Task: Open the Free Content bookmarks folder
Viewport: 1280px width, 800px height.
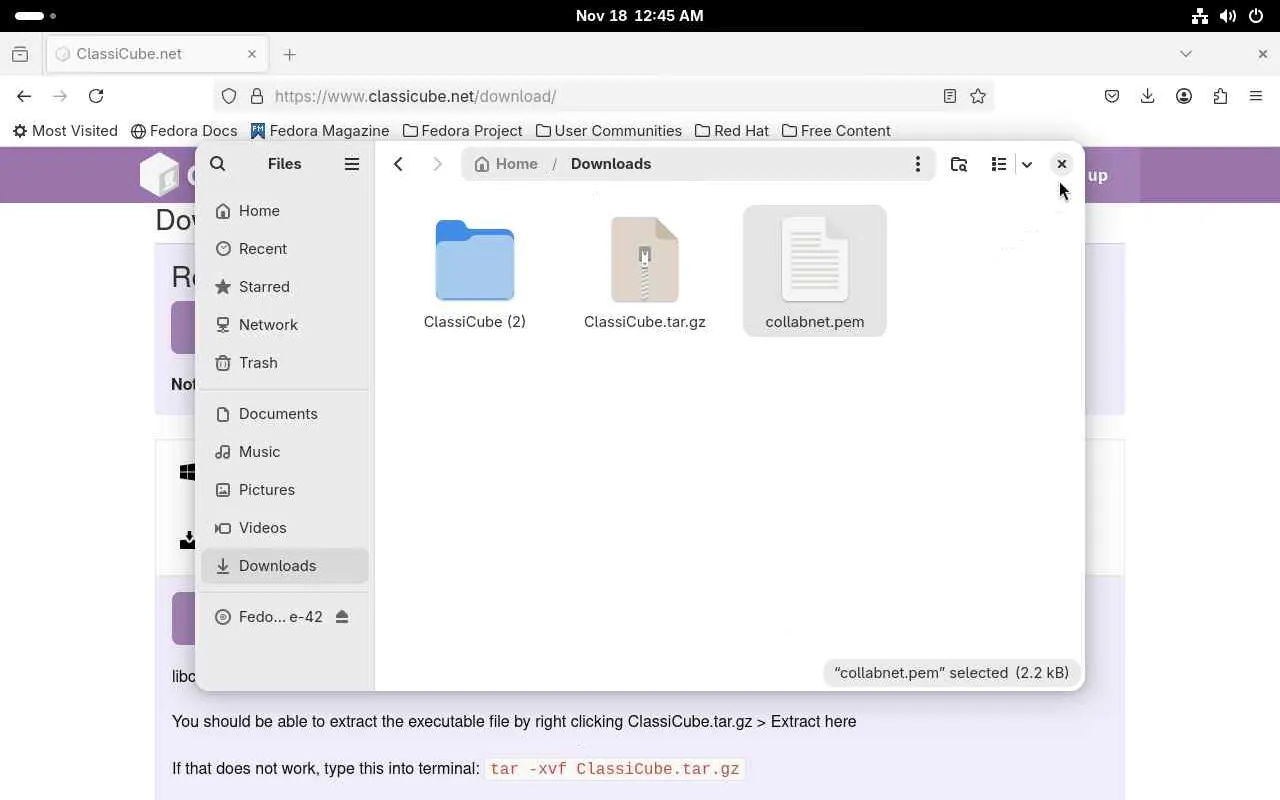Action: (x=836, y=131)
